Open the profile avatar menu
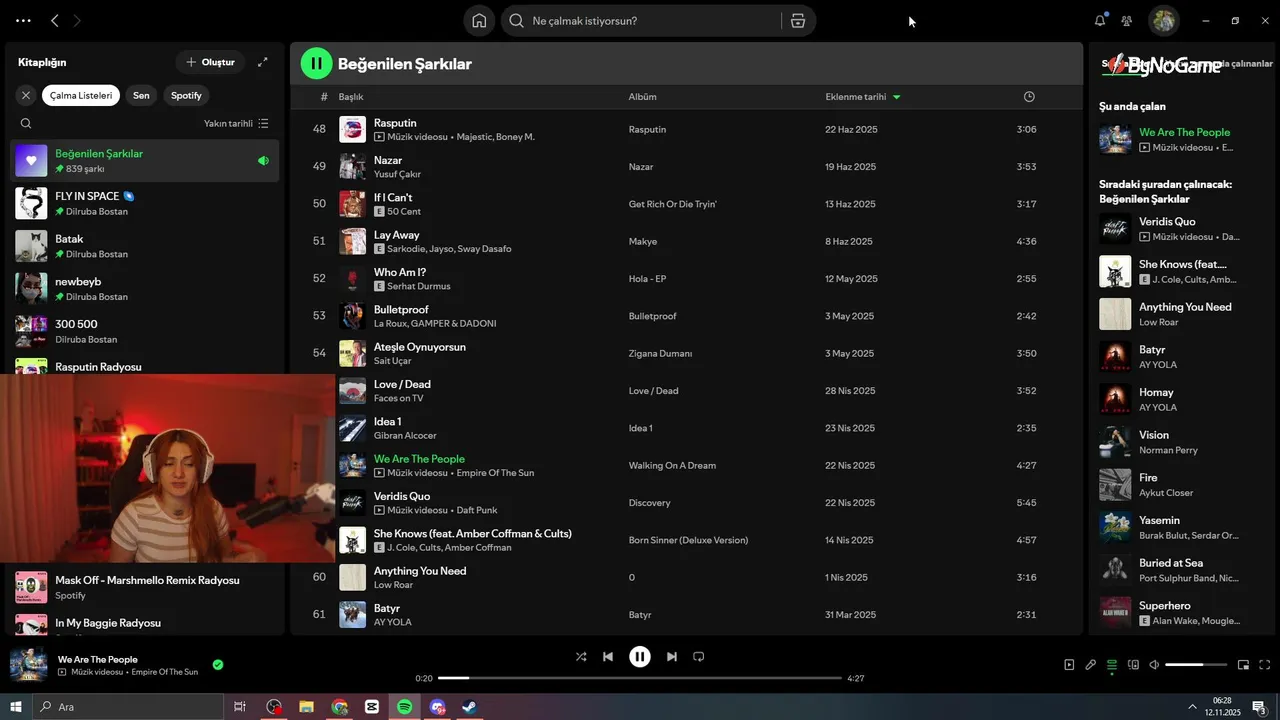 click(1163, 20)
